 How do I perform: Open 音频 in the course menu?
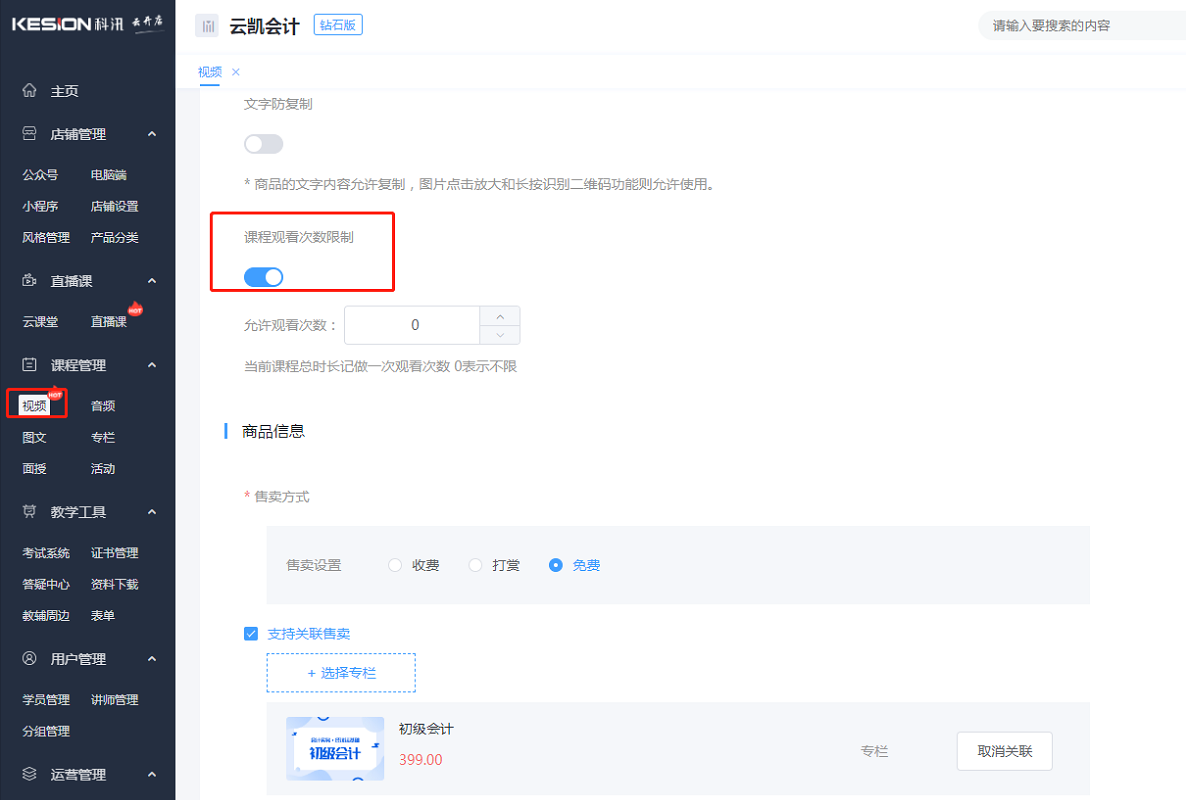coord(103,406)
